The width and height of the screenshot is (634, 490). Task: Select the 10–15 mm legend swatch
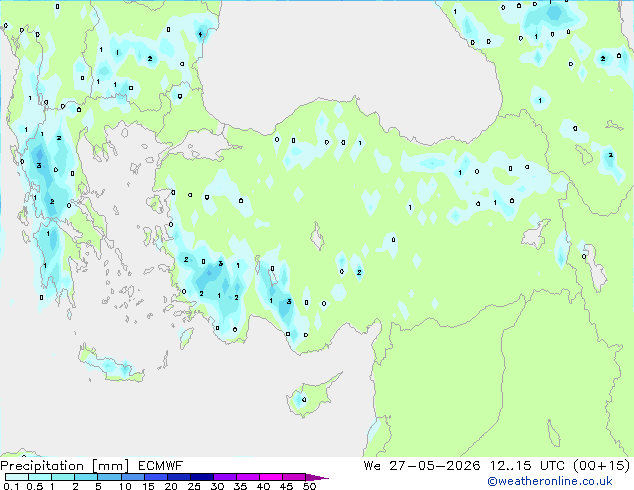(132, 477)
